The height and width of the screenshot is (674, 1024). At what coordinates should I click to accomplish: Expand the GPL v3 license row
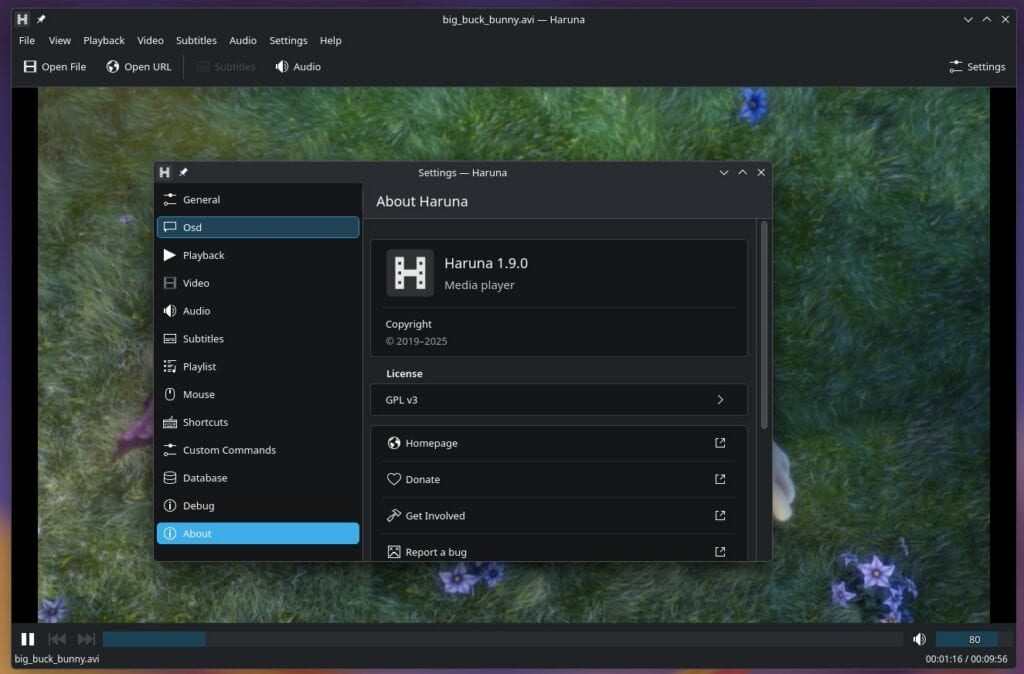[x=559, y=400]
